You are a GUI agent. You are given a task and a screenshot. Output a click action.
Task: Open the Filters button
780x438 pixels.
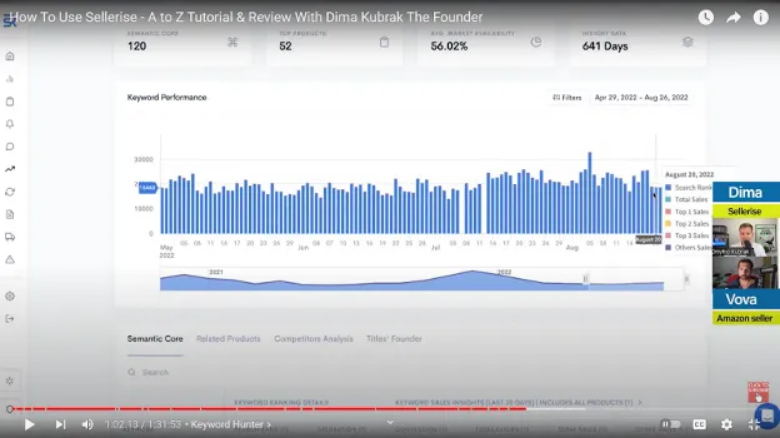(x=567, y=98)
